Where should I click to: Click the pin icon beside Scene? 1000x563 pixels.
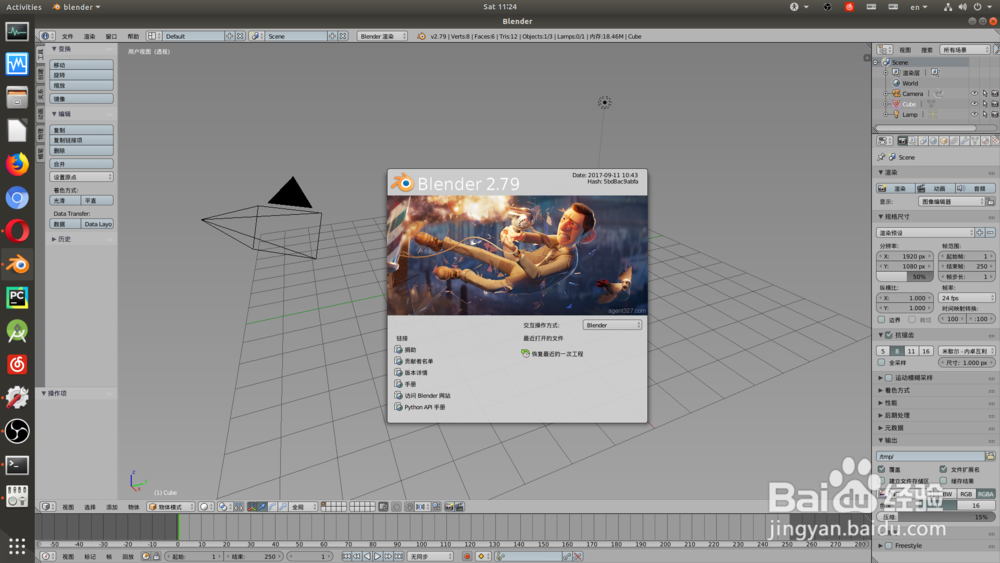(x=881, y=157)
